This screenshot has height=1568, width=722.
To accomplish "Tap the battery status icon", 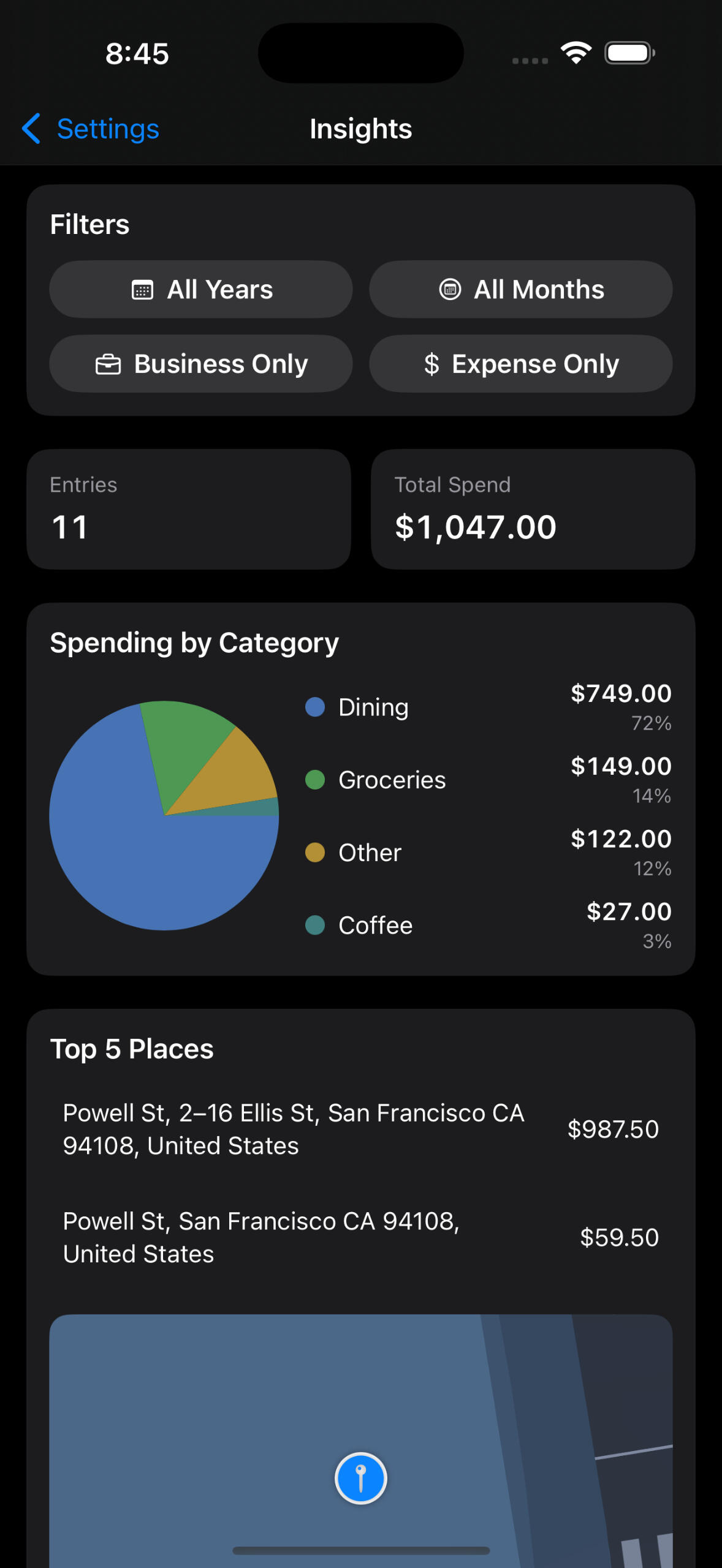I will point(629,53).
